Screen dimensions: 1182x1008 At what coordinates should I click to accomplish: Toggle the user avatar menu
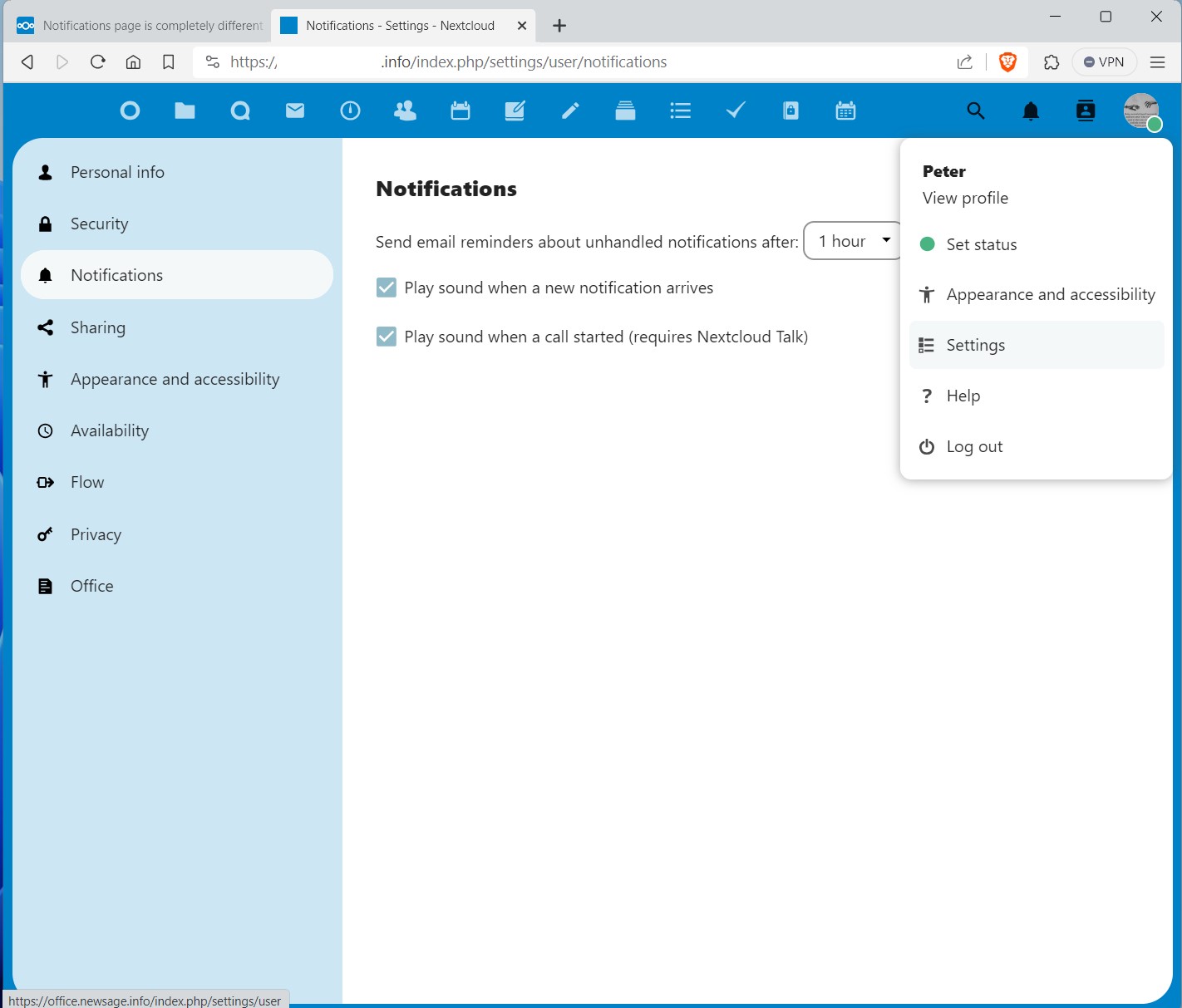1140,111
